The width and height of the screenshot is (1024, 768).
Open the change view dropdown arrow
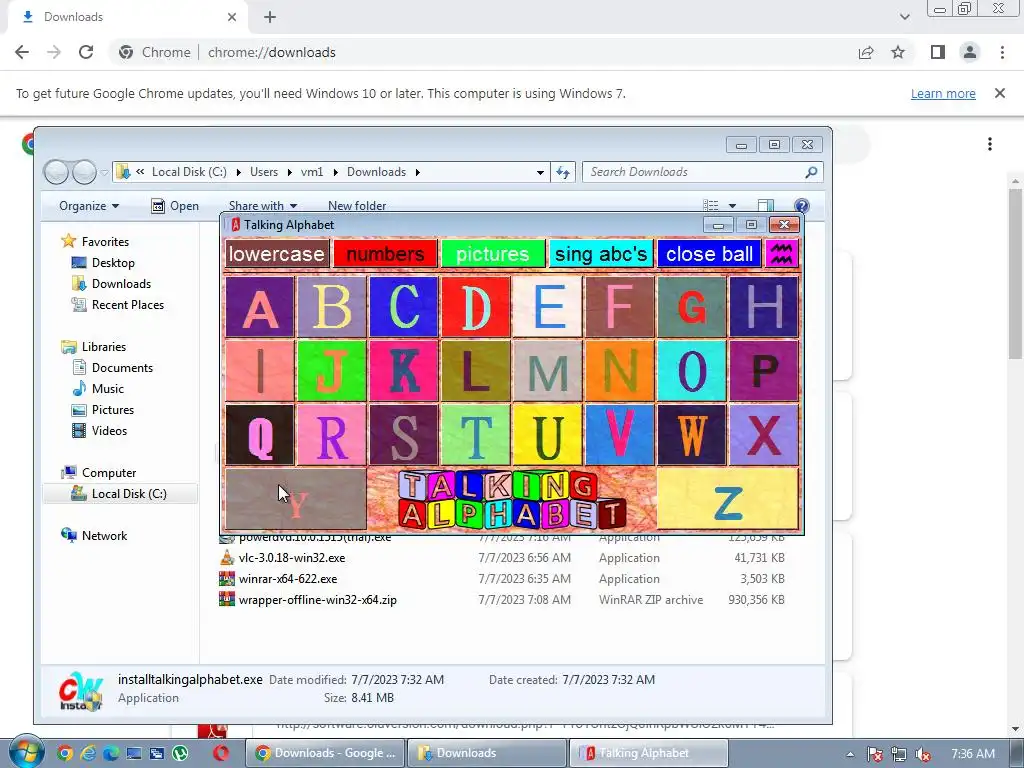(x=732, y=206)
